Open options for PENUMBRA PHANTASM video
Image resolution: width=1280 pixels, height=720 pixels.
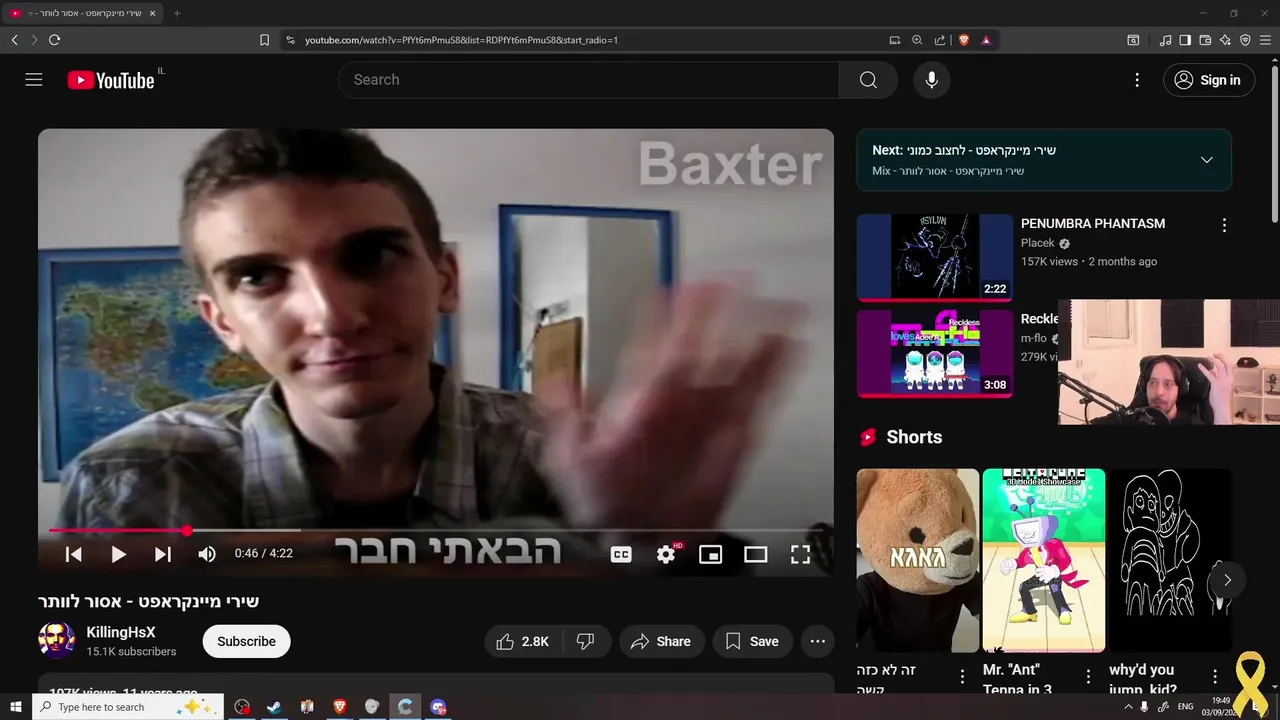(x=1224, y=226)
